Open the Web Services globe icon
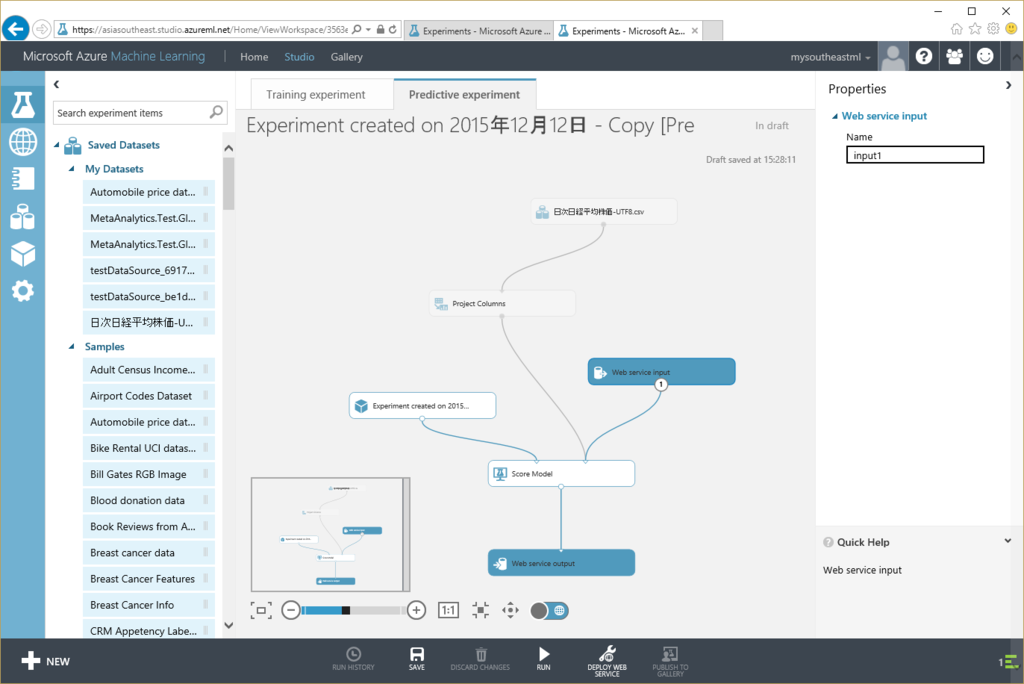1024x684 pixels. point(23,142)
